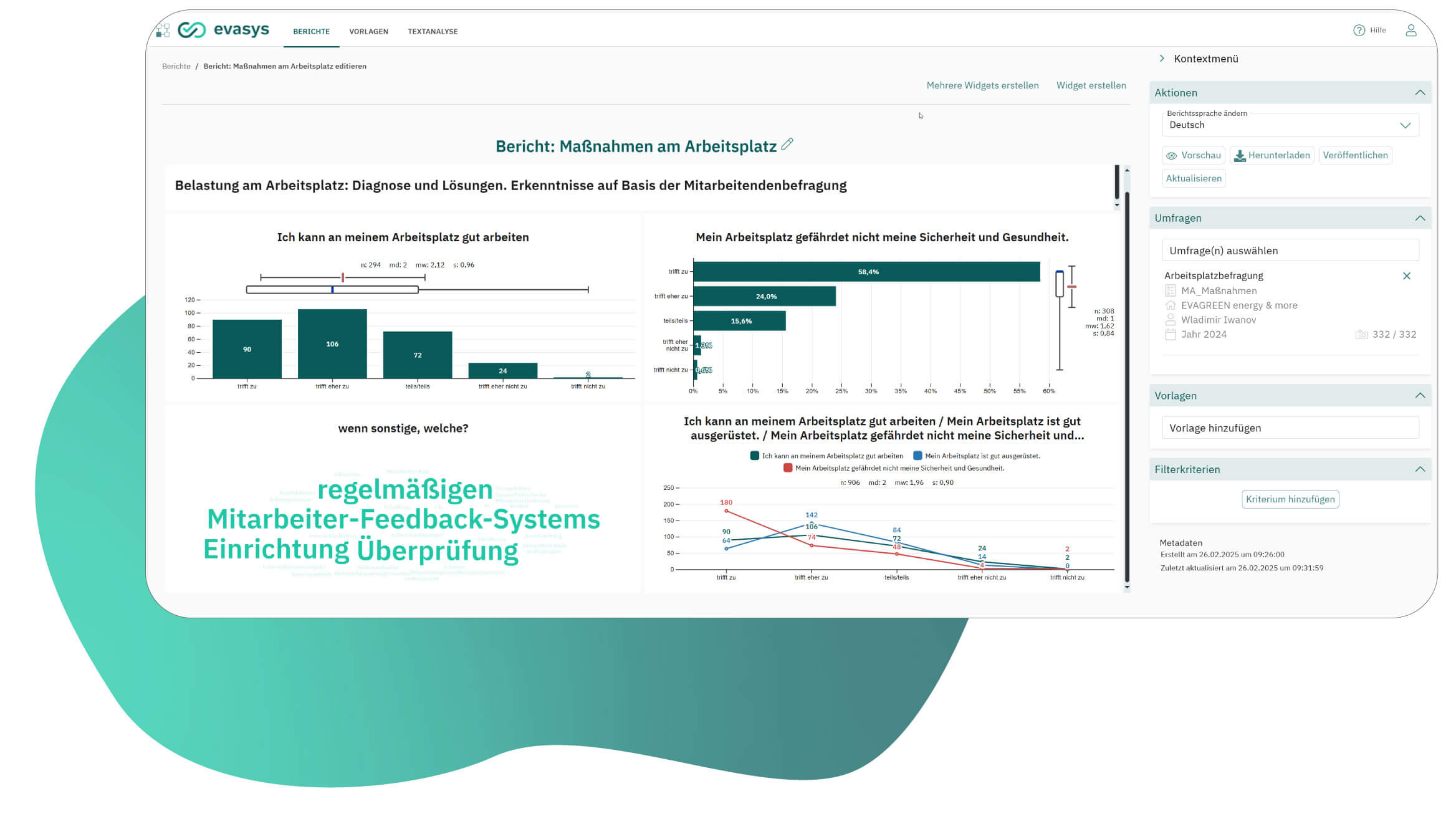Click Mehrere Widgets erstellen link

982,85
